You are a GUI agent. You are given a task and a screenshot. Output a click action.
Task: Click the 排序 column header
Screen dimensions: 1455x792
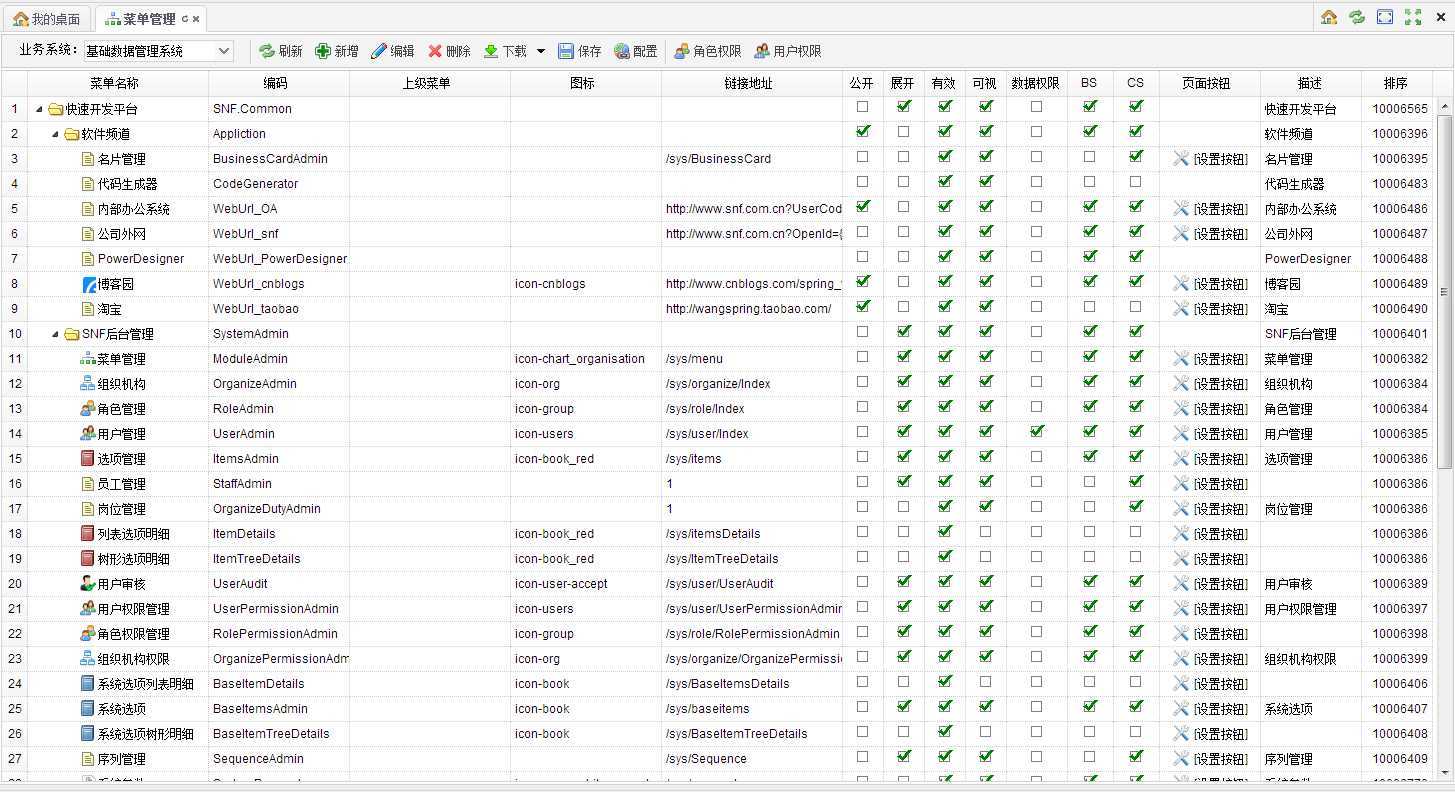[1396, 83]
